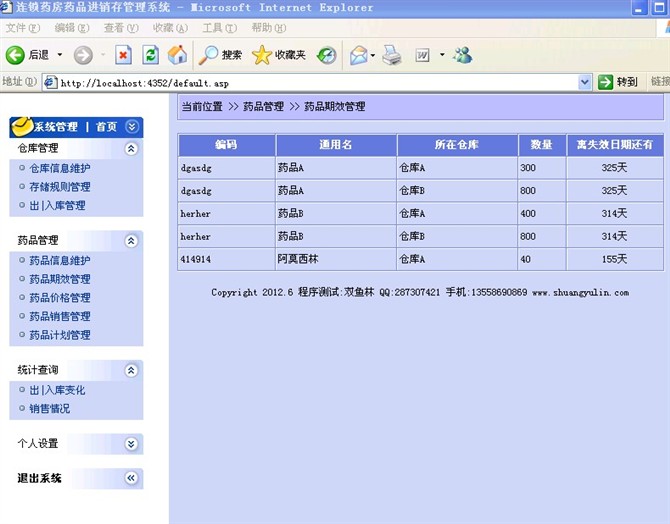The width and height of the screenshot is (670, 524).
Task: Open the 药品信息维护 link
Action: coord(60,261)
